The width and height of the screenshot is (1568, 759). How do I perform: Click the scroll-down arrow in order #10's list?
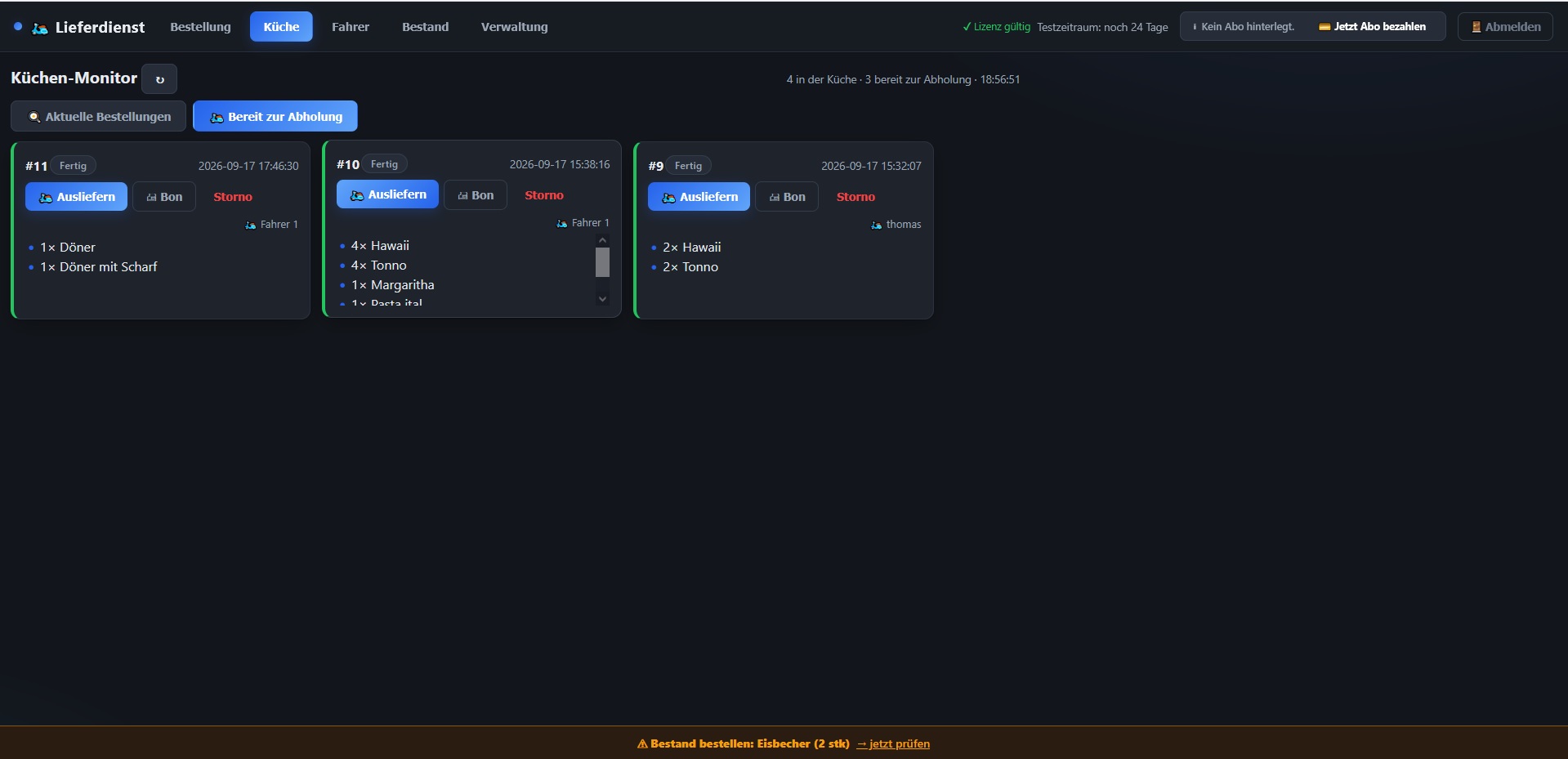coord(602,299)
